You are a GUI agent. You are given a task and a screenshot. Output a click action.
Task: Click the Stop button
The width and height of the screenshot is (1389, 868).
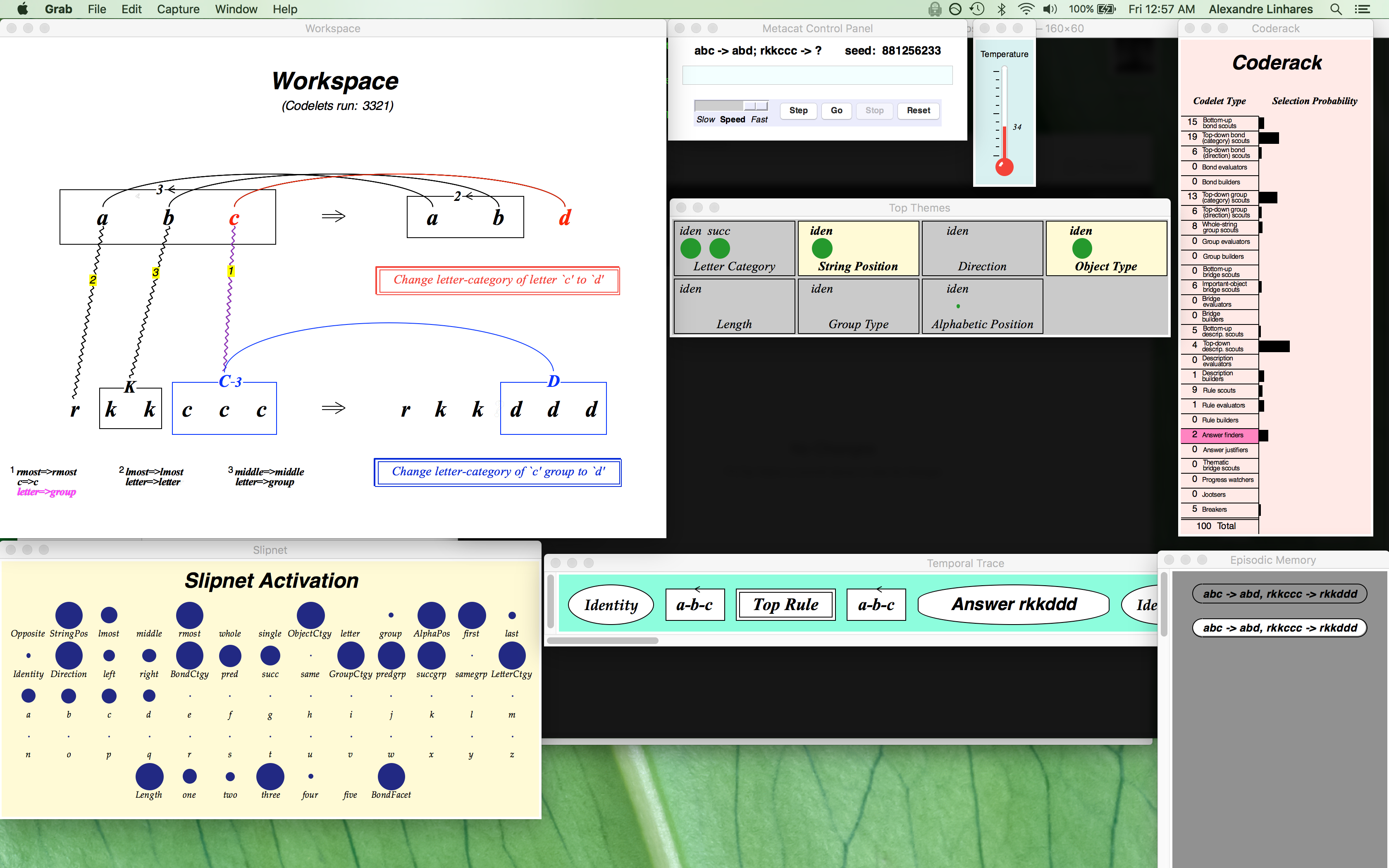(x=874, y=110)
